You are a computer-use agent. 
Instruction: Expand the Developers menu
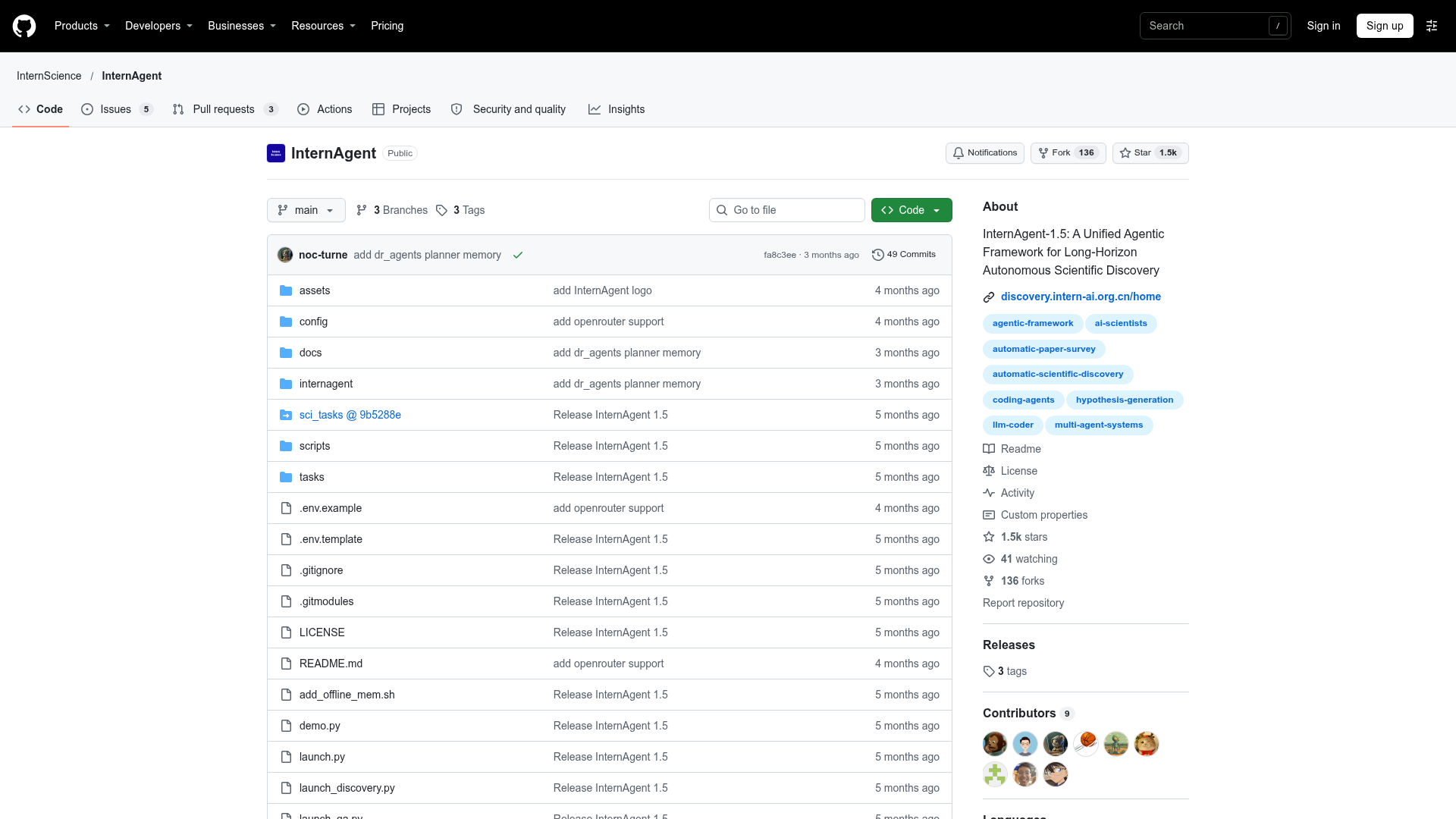tap(158, 26)
